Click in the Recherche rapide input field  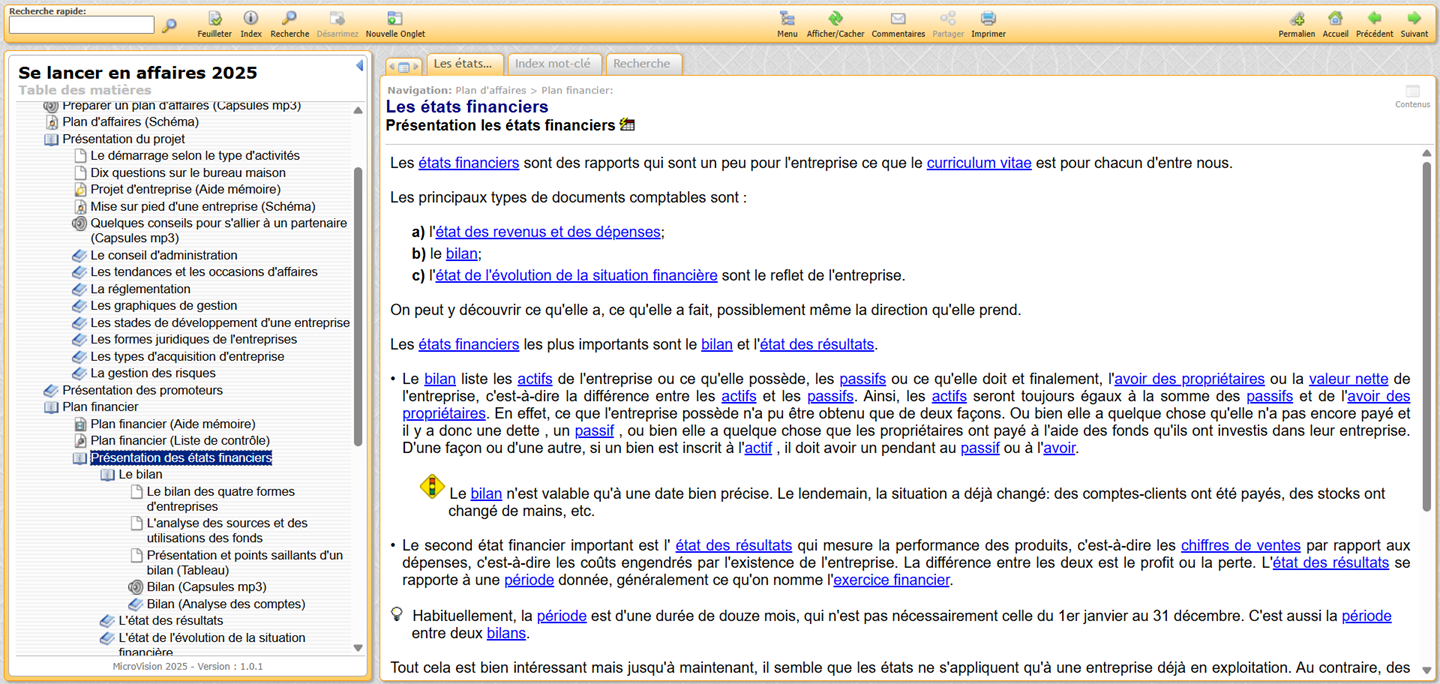(82, 25)
